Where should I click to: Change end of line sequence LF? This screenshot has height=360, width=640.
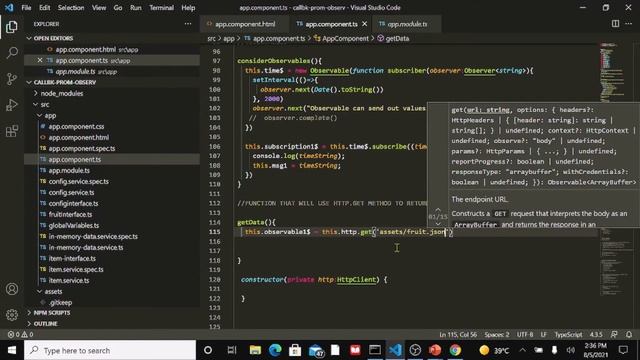[544, 334]
